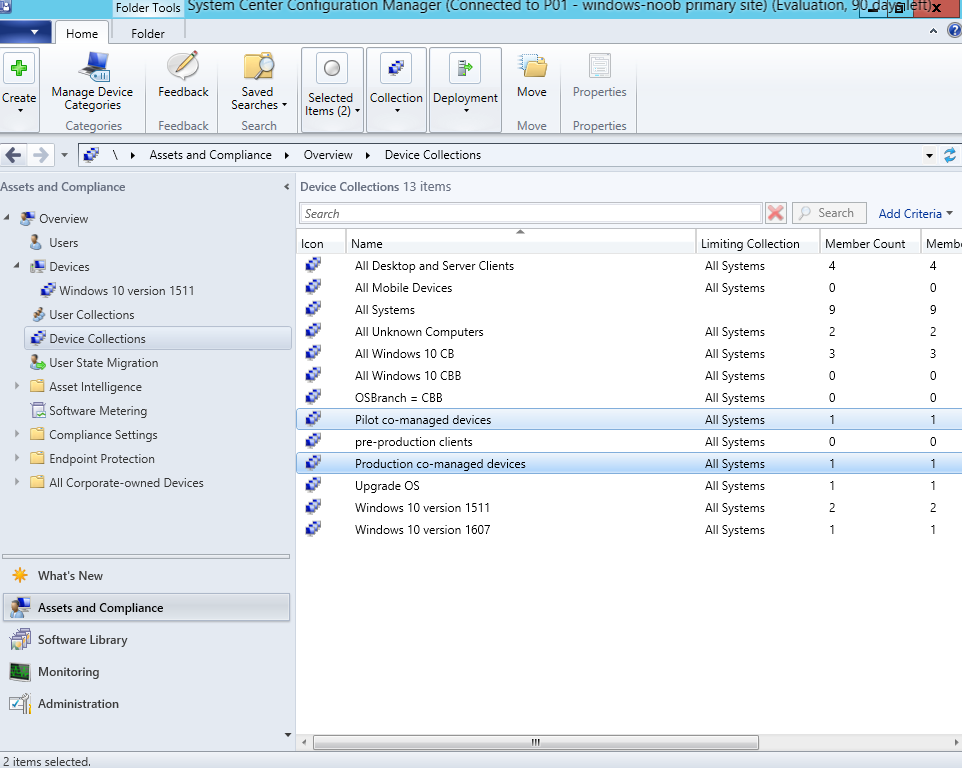962x768 pixels.
Task: Click the All Windows 10 CB icon
Action: point(314,353)
